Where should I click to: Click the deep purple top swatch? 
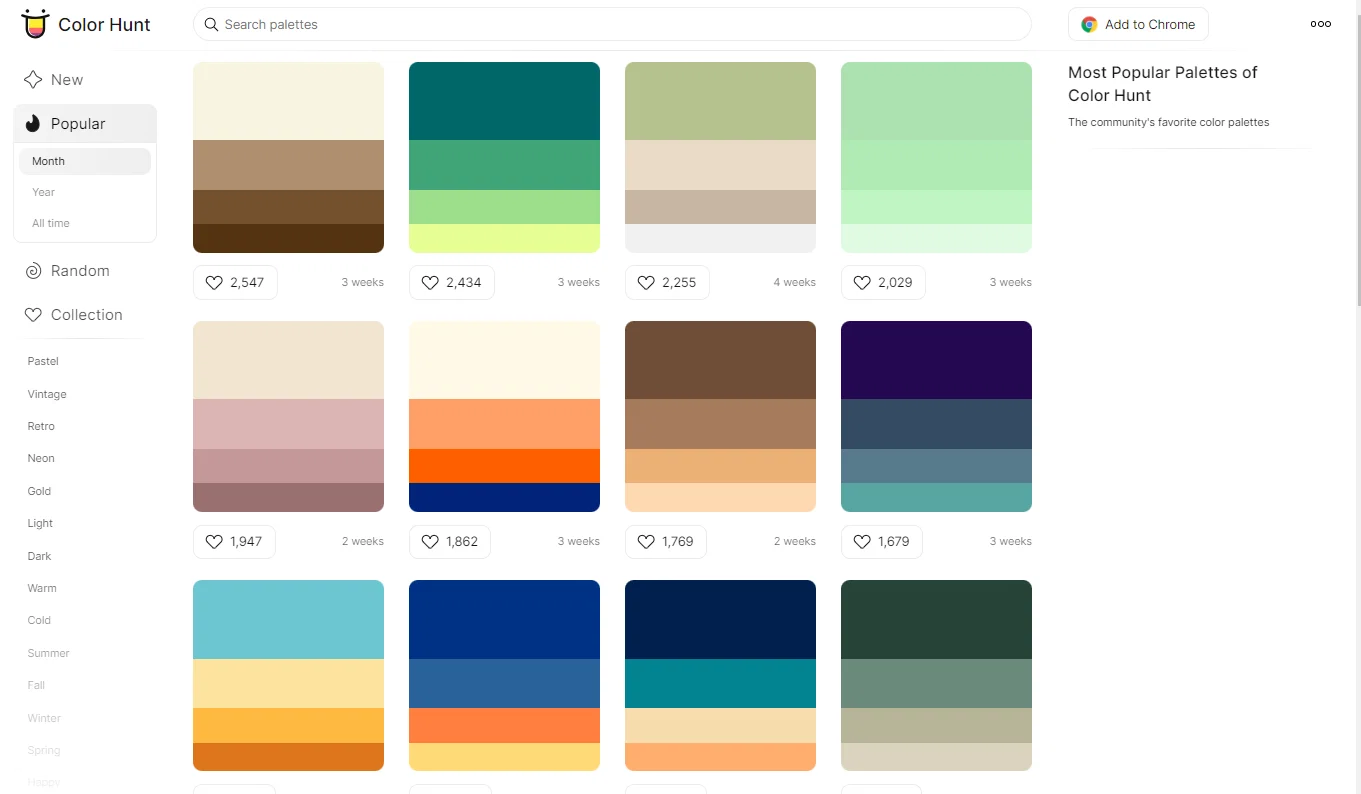(936, 360)
